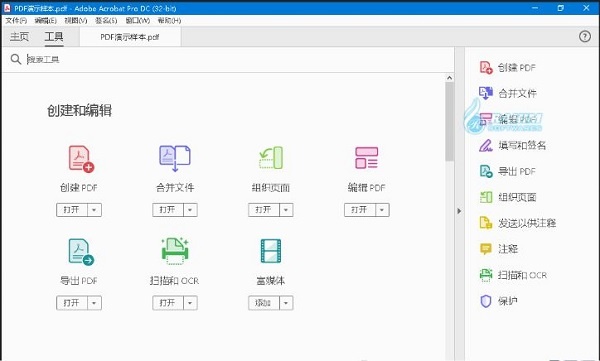Viewport: 600px width, 361px height.
Task: Click the vertical scrollbar thumb
Action: [449, 122]
